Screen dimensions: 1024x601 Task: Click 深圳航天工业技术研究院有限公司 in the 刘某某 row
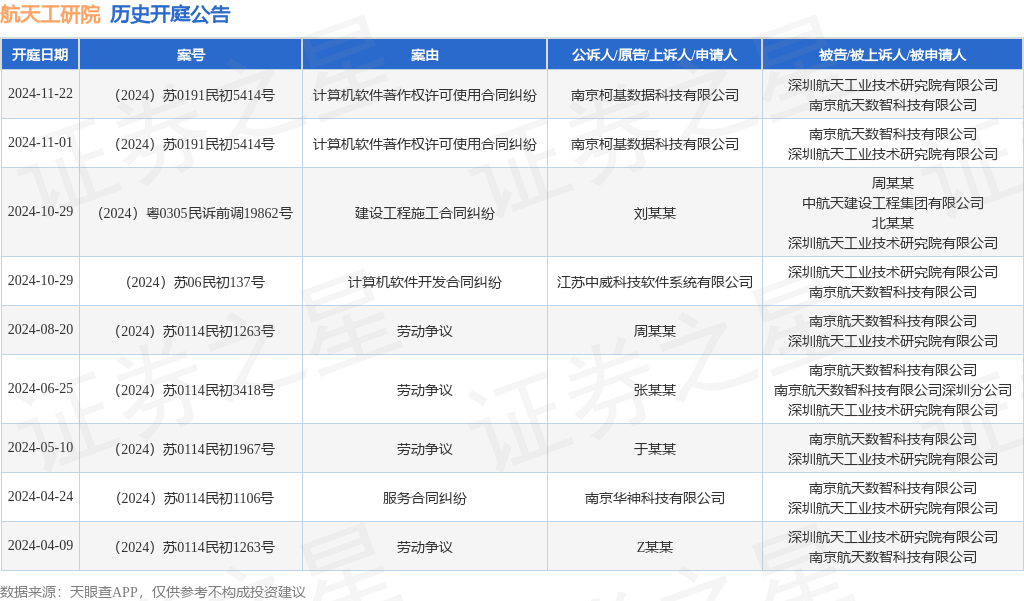[x=893, y=243]
